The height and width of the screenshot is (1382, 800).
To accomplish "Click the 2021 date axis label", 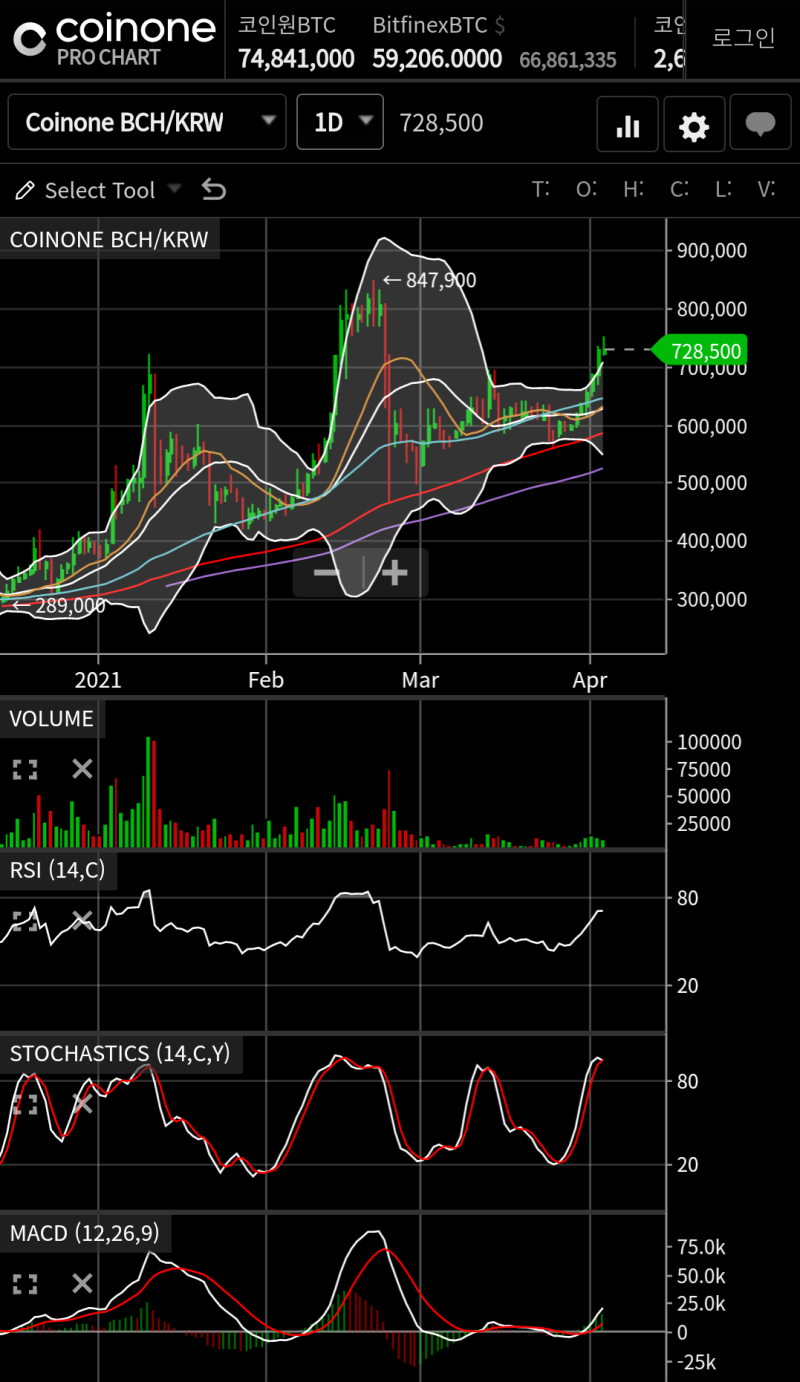I will tap(98, 680).
